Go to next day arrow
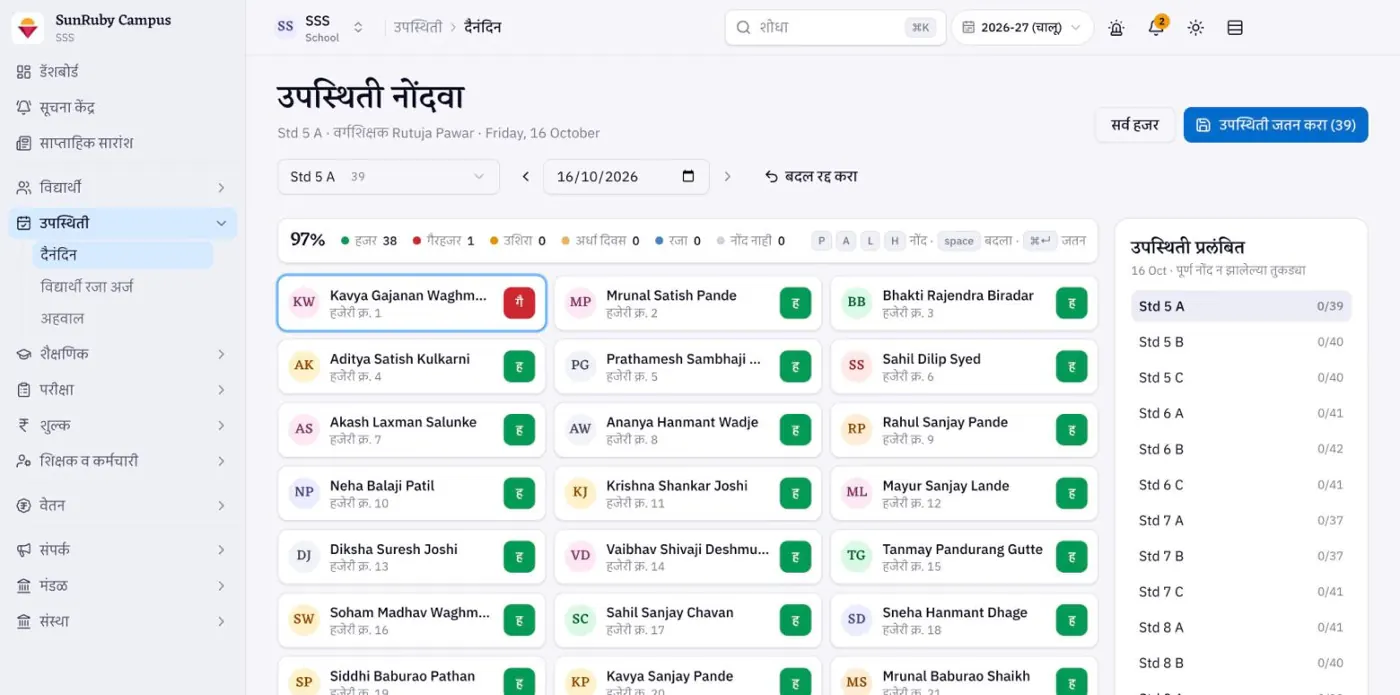 point(727,177)
